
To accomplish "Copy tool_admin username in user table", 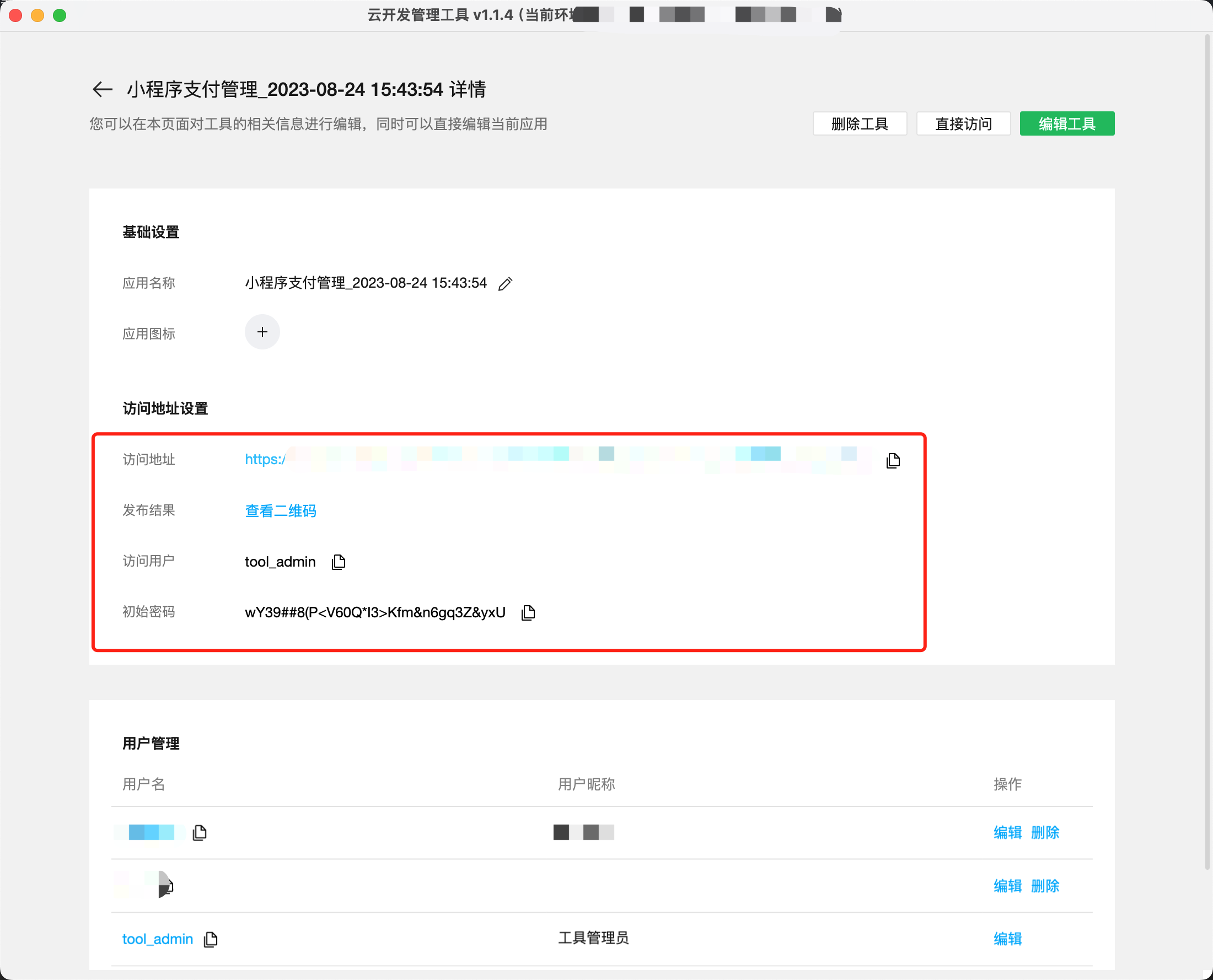I will (x=211, y=939).
